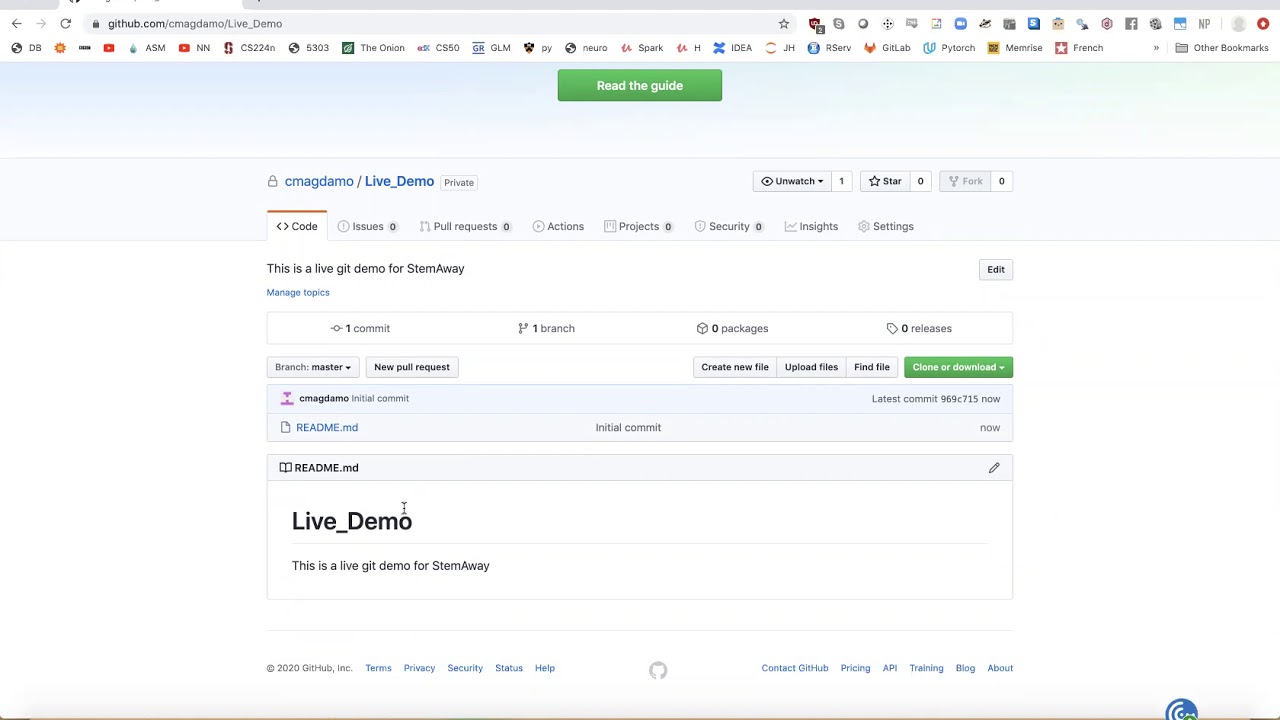Screen dimensions: 1280x720
Task: Switch to the Issues tab
Action: click(367, 226)
